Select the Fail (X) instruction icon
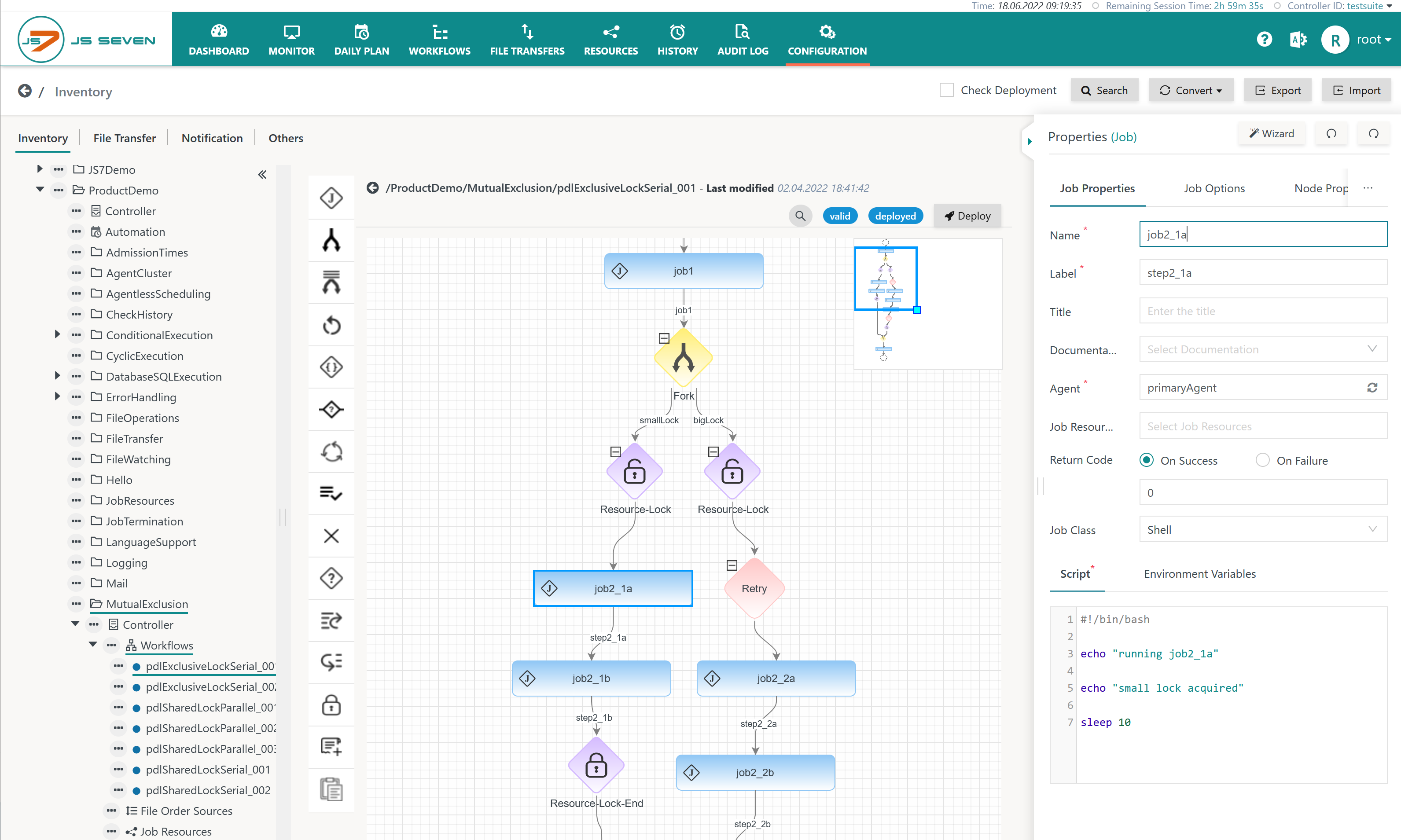 point(331,536)
